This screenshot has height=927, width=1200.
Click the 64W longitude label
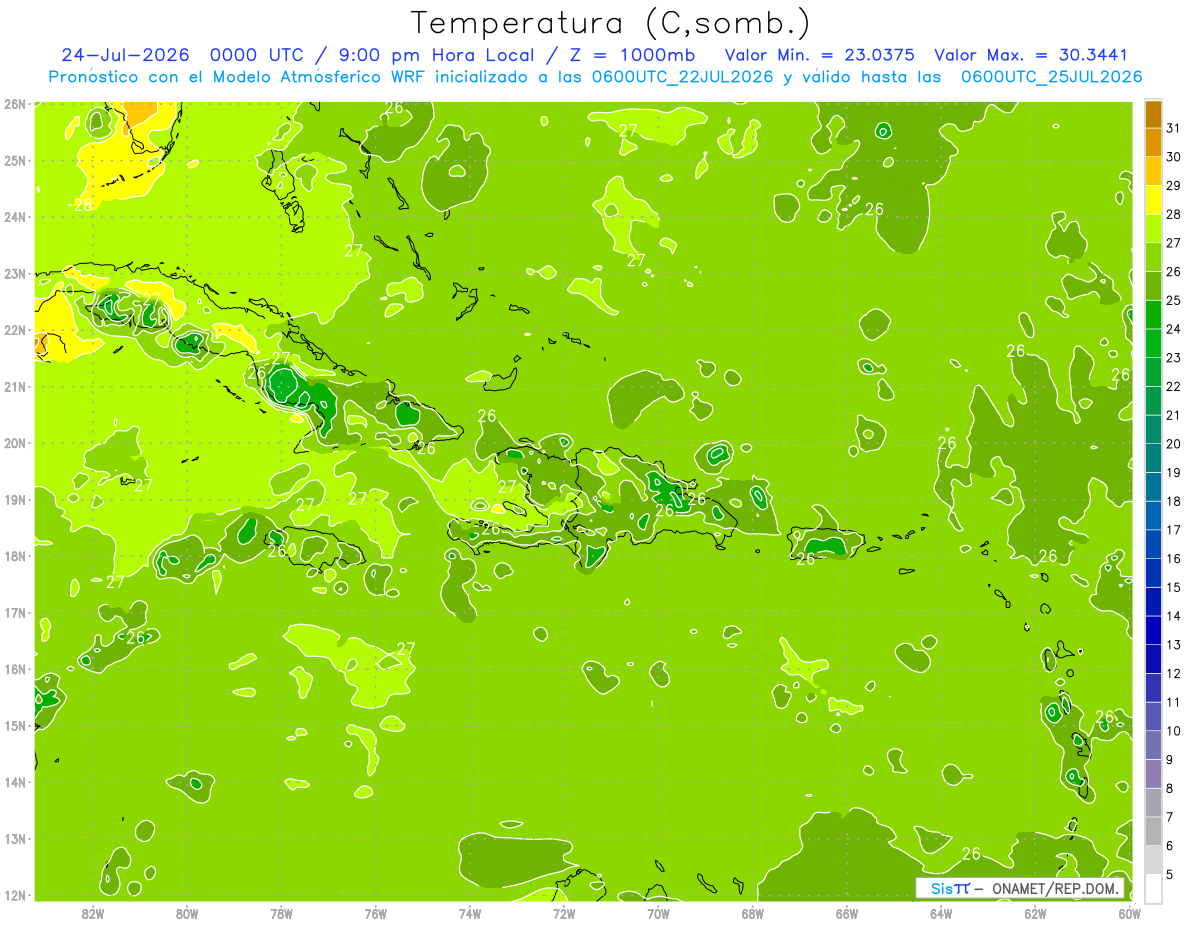click(941, 913)
